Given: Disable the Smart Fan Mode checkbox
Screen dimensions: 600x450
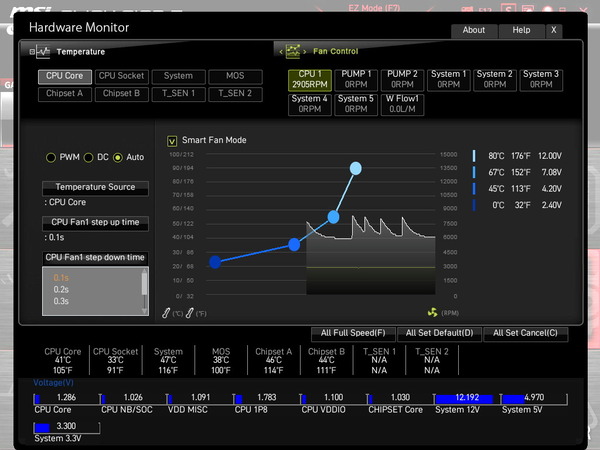Looking at the screenshot, I should [172, 141].
